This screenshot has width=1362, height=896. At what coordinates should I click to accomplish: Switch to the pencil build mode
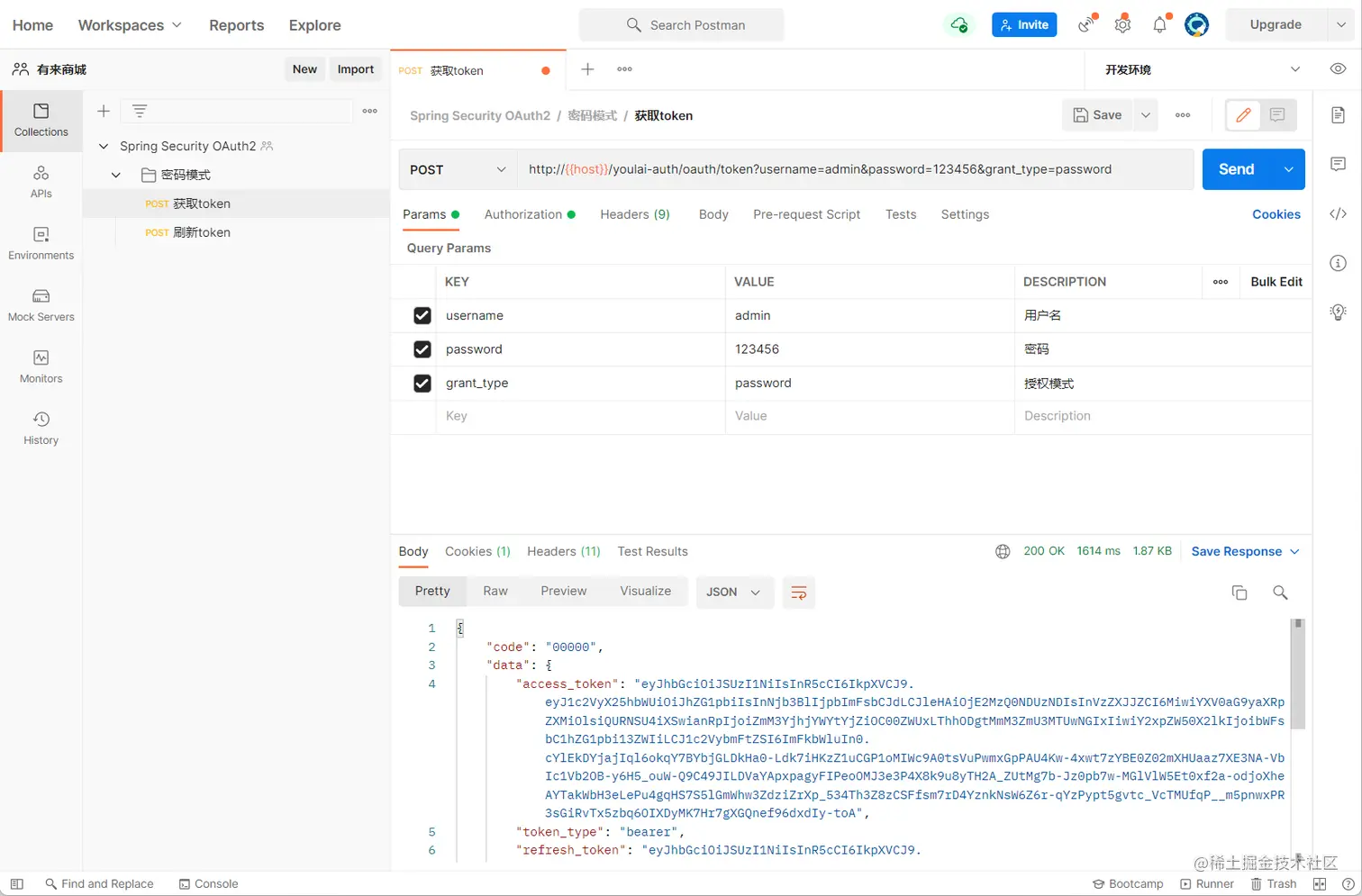(1243, 115)
